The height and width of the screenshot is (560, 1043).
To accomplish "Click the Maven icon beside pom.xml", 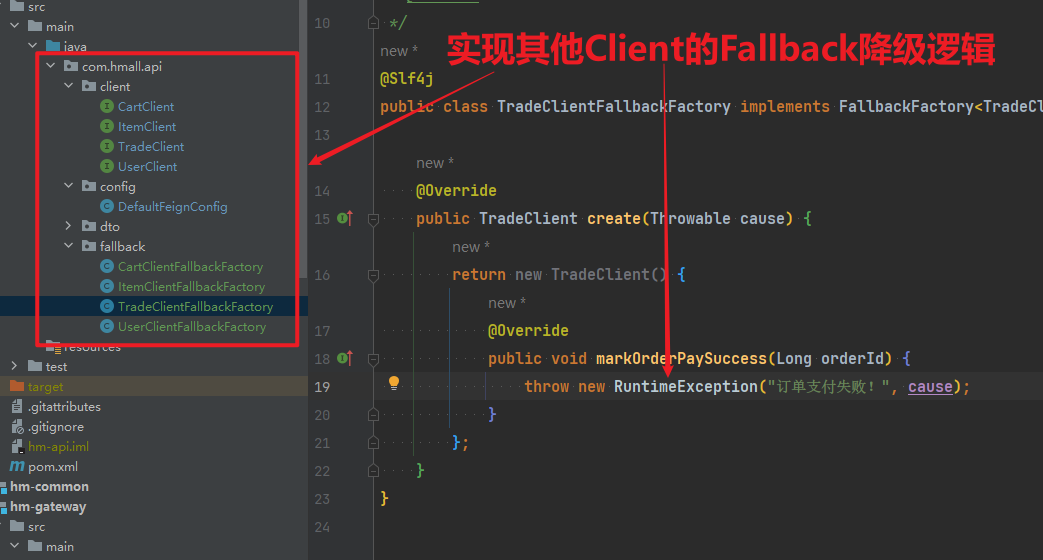I will pyautogui.click(x=17, y=467).
